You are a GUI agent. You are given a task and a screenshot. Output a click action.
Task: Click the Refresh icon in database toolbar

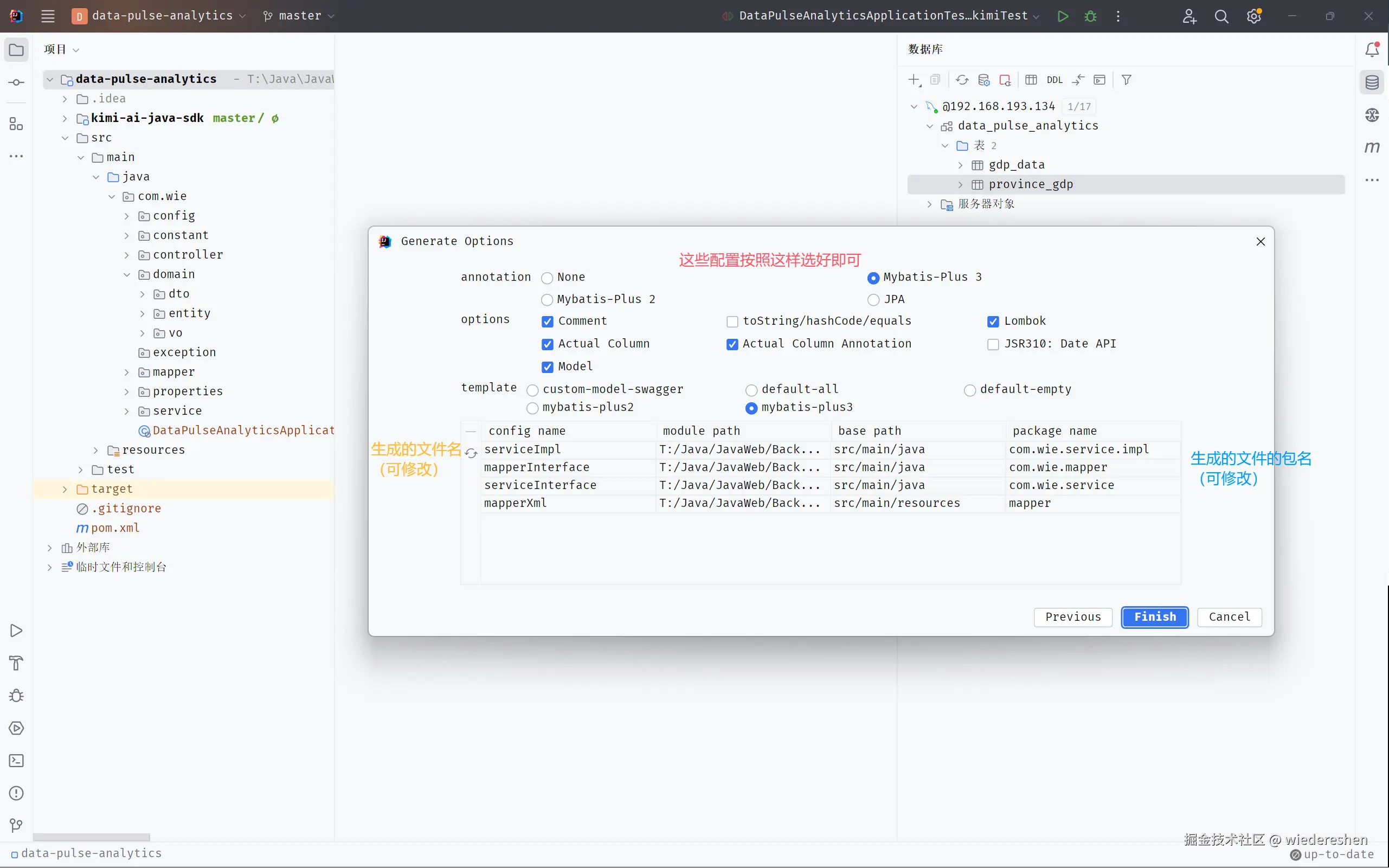coord(962,80)
